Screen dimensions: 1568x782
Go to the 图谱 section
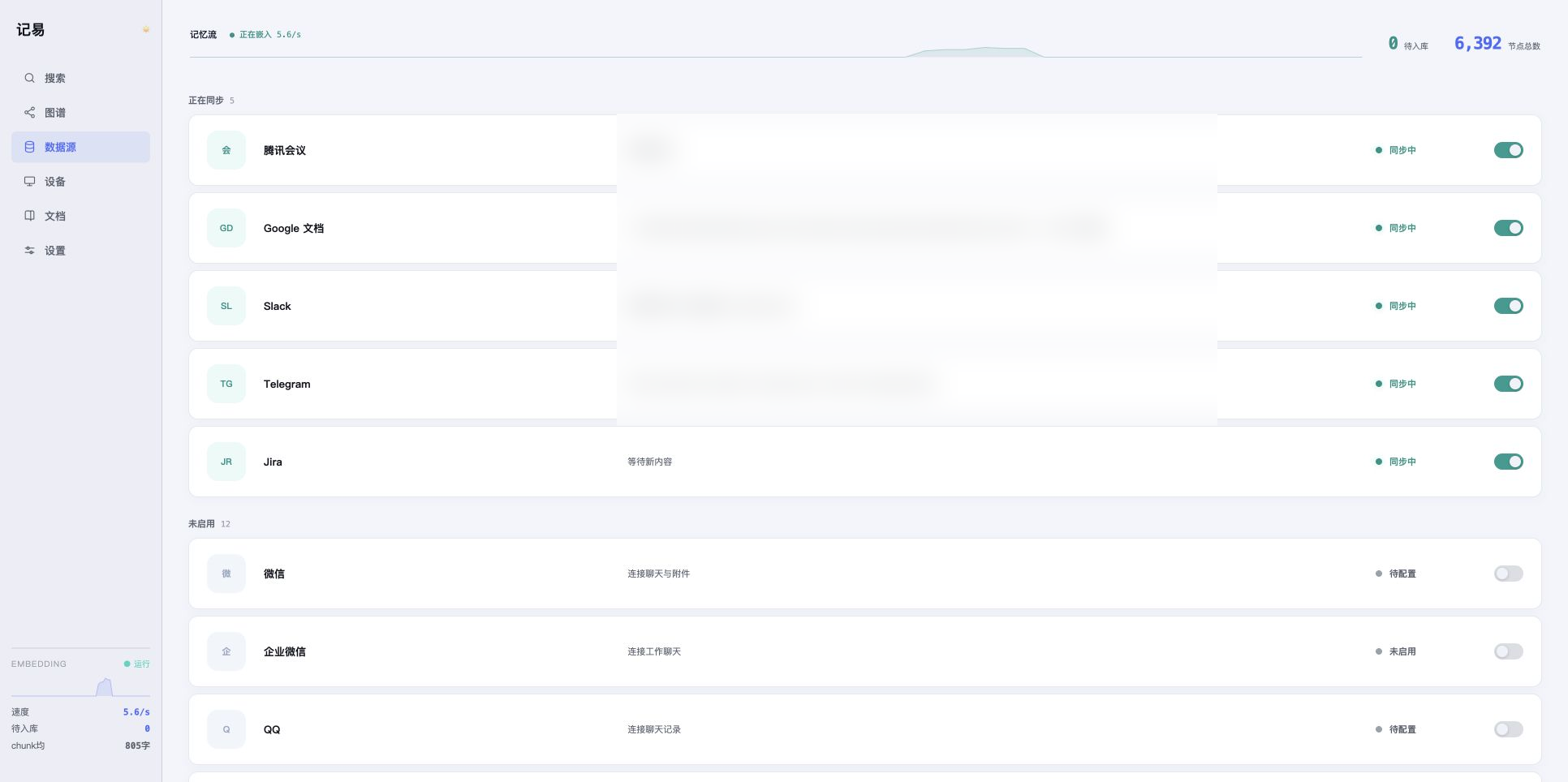pos(80,112)
